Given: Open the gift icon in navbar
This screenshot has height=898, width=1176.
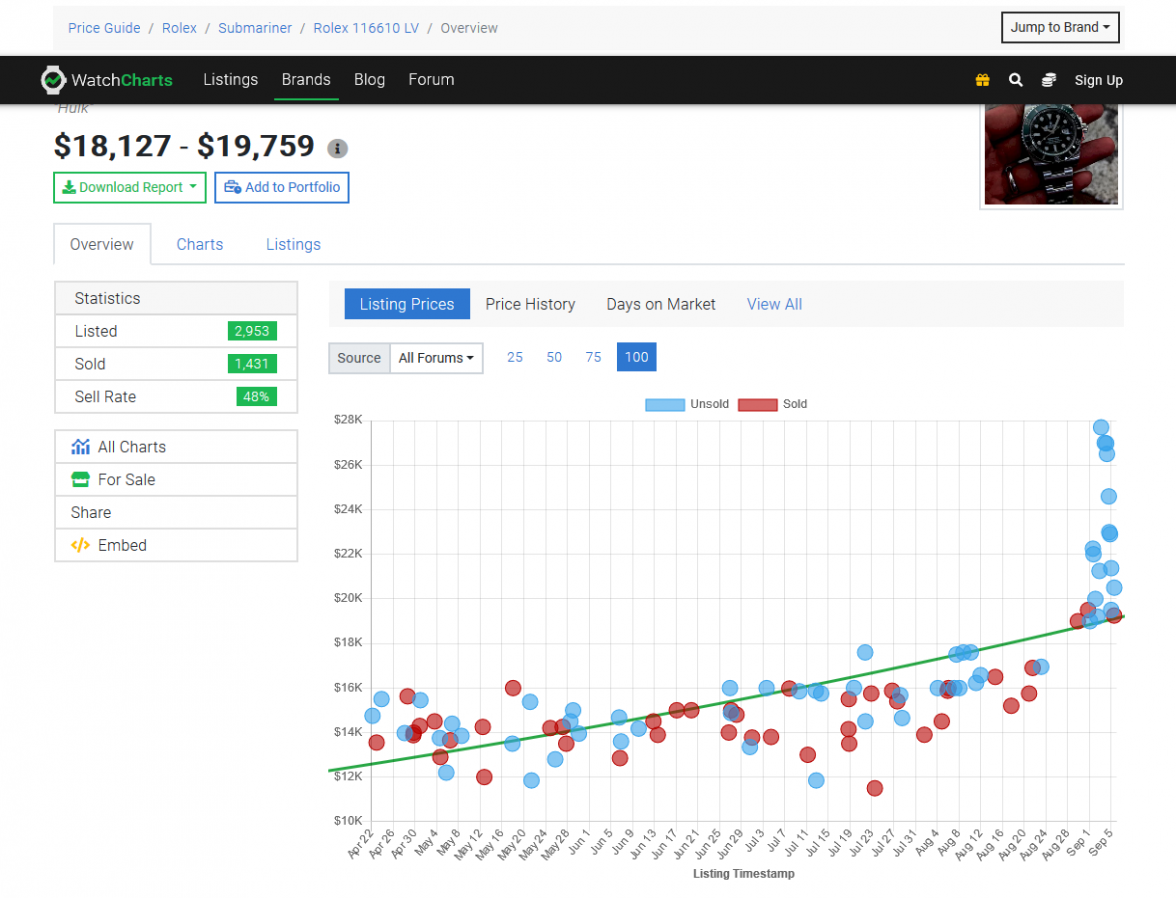Looking at the screenshot, I should (982, 80).
